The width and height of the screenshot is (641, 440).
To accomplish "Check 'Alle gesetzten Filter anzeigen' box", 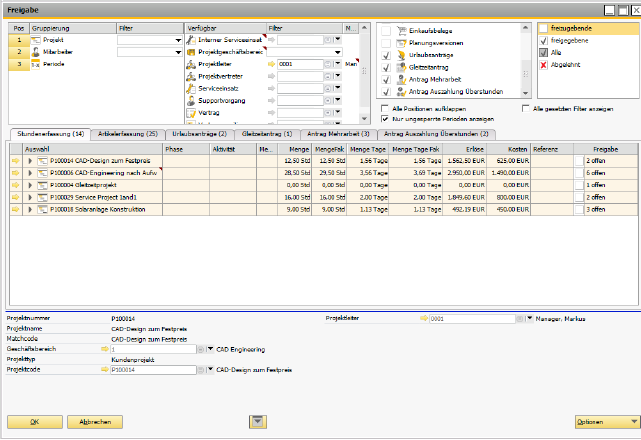I will pyautogui.click(x=527, y=107).
